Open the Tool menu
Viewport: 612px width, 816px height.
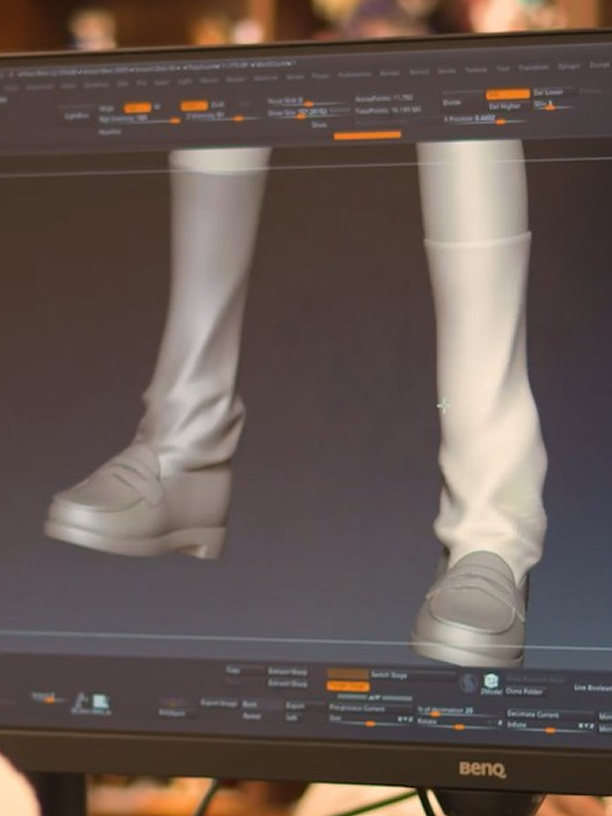(503, 69)
